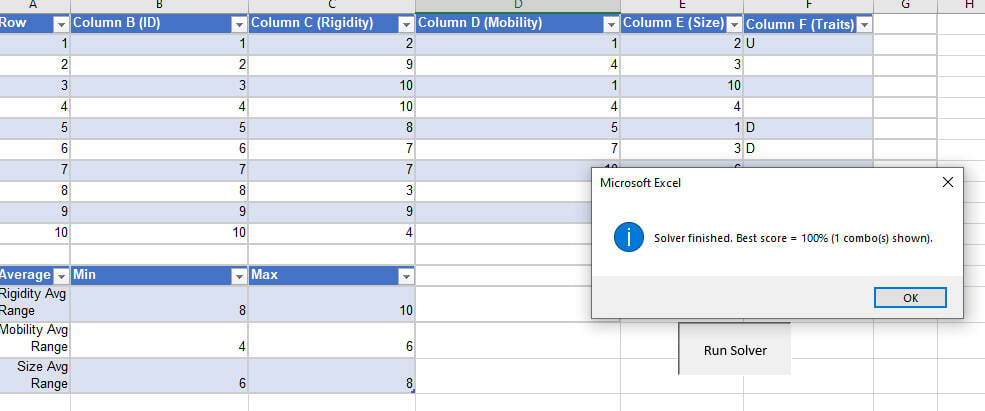Click OK in the Solver finished dialog
The width and height of the screenshot is (985, 411).
pyautogui.click(x=909, y=298)
